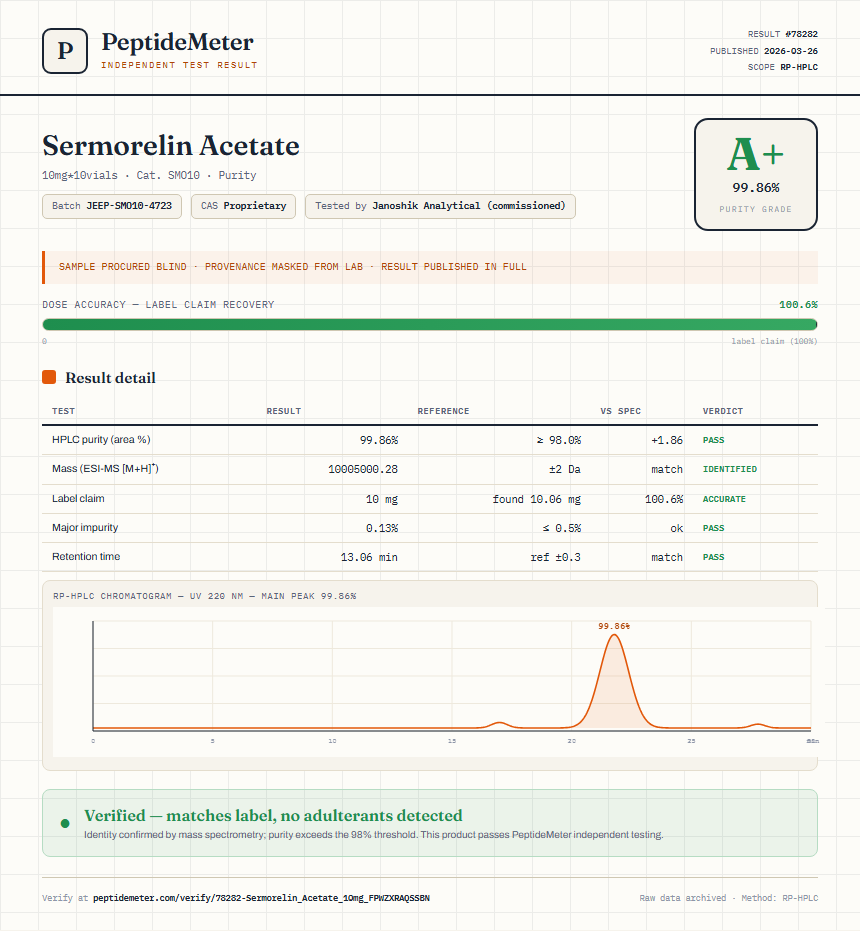Click the PASS verdict in Retention time row
860x931 pixels.
point(713,557)
